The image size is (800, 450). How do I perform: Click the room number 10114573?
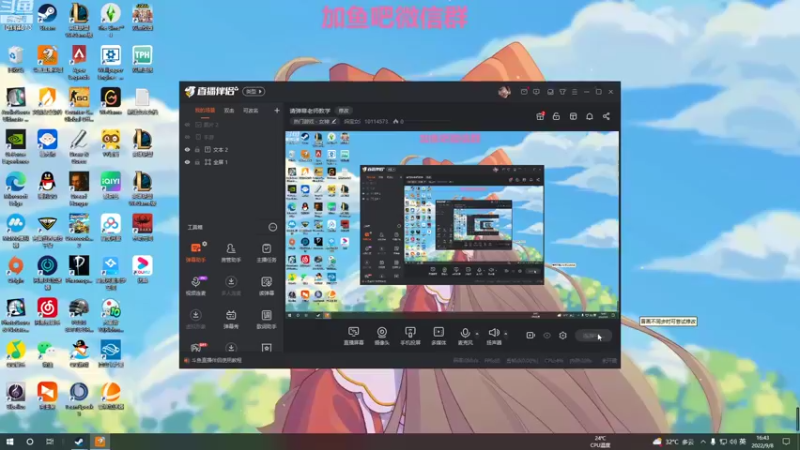pyautogui.click(x=376, y=121)
